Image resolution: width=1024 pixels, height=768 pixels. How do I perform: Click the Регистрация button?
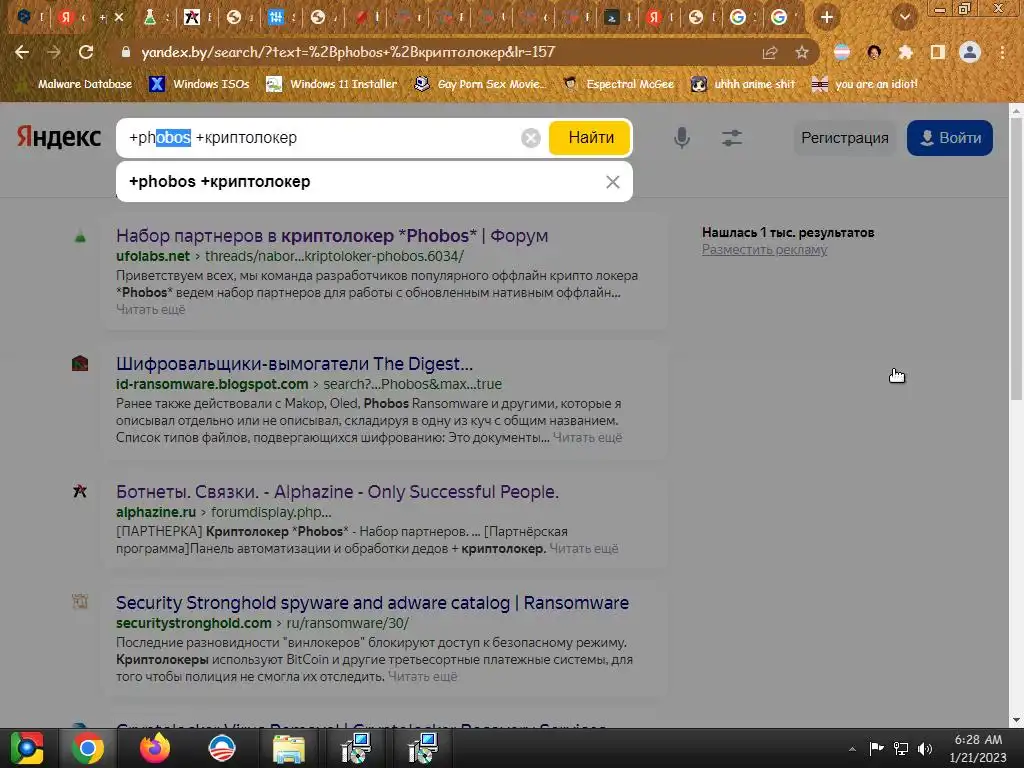[844, 138]
